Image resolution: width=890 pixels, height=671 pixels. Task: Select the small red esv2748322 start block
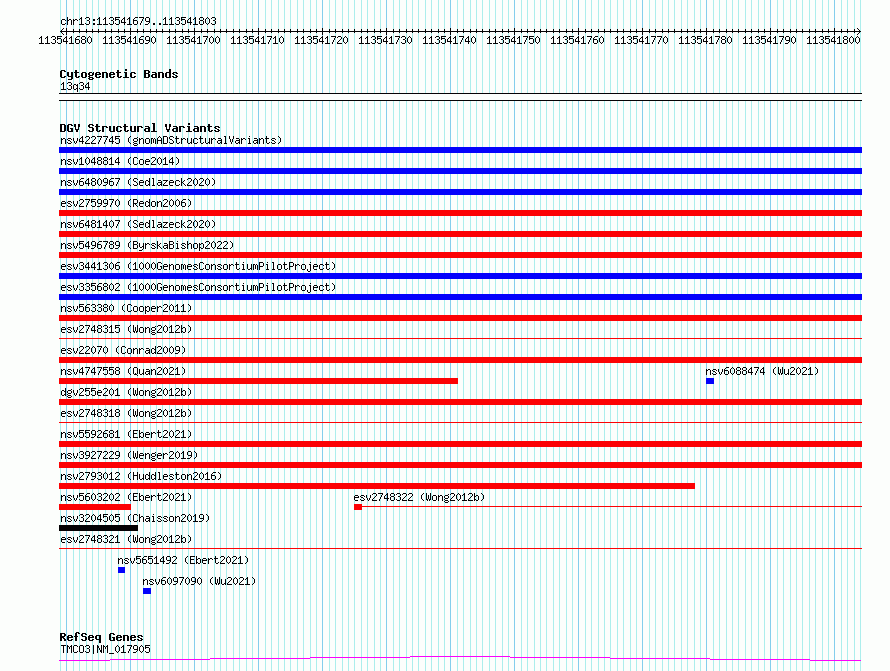358,507
